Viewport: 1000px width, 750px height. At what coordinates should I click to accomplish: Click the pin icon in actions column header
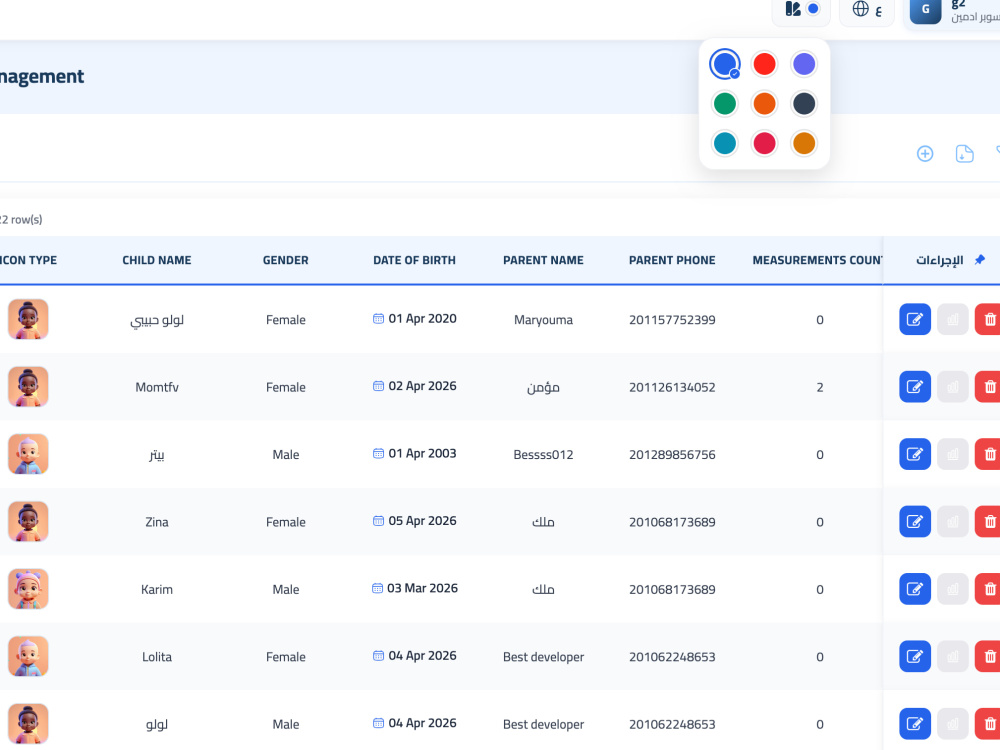point(980,260)
